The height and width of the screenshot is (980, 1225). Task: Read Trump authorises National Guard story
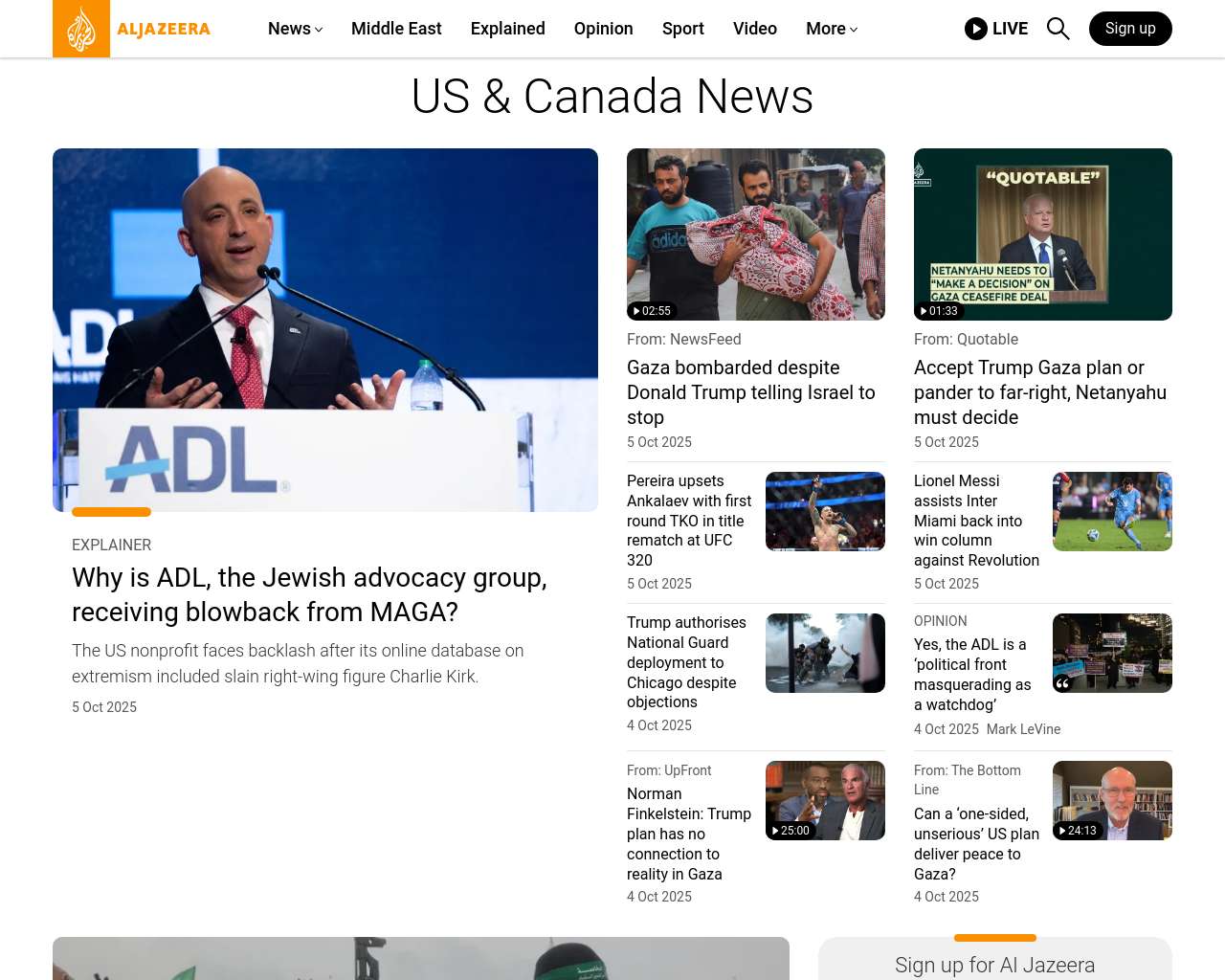coord(686,662)
